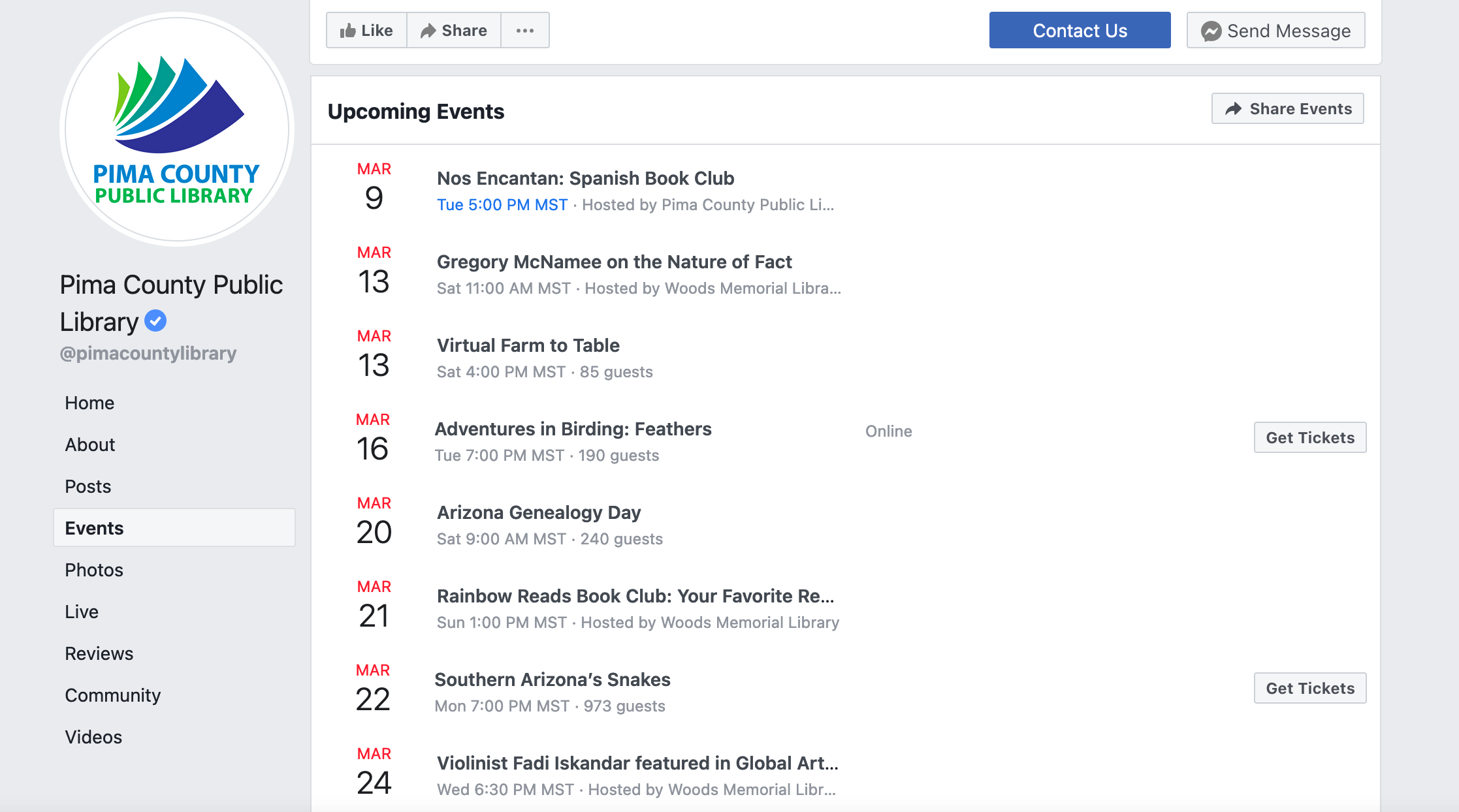Click the Tue 5:00 PM MST time link

(x=502, y=204)
